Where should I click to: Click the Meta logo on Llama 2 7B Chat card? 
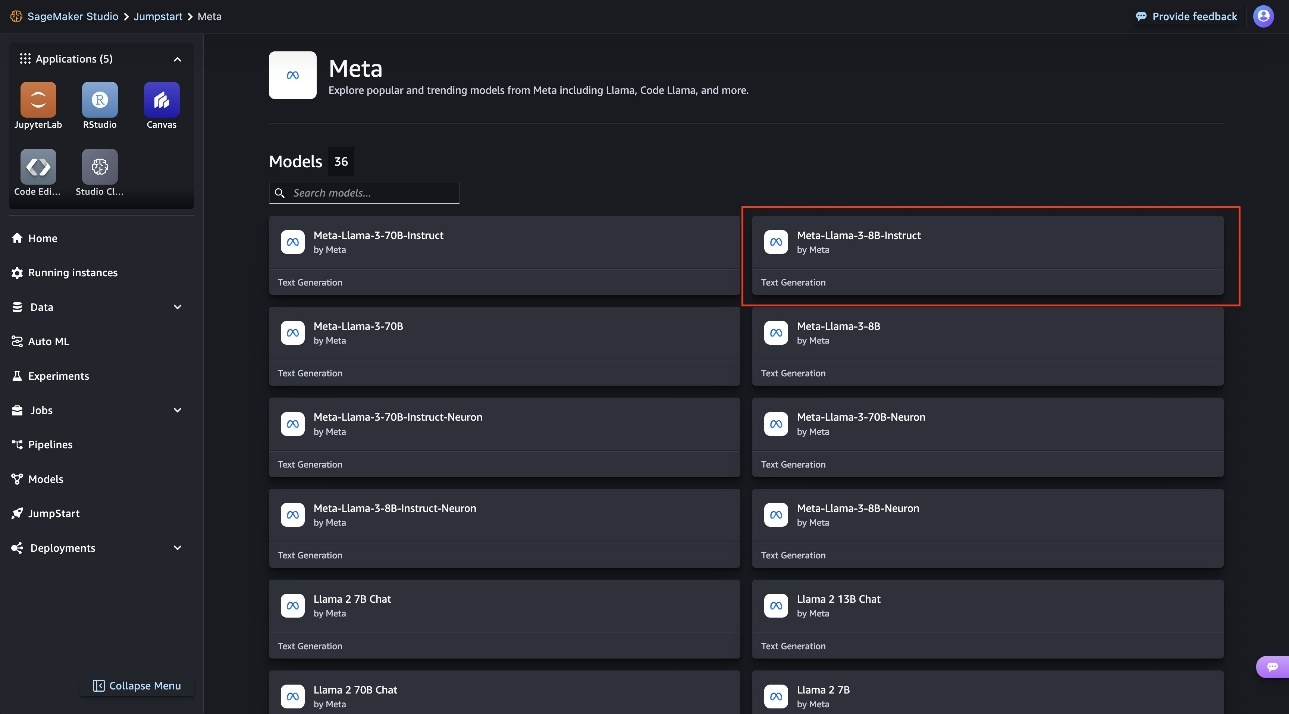tap(293, 606)
